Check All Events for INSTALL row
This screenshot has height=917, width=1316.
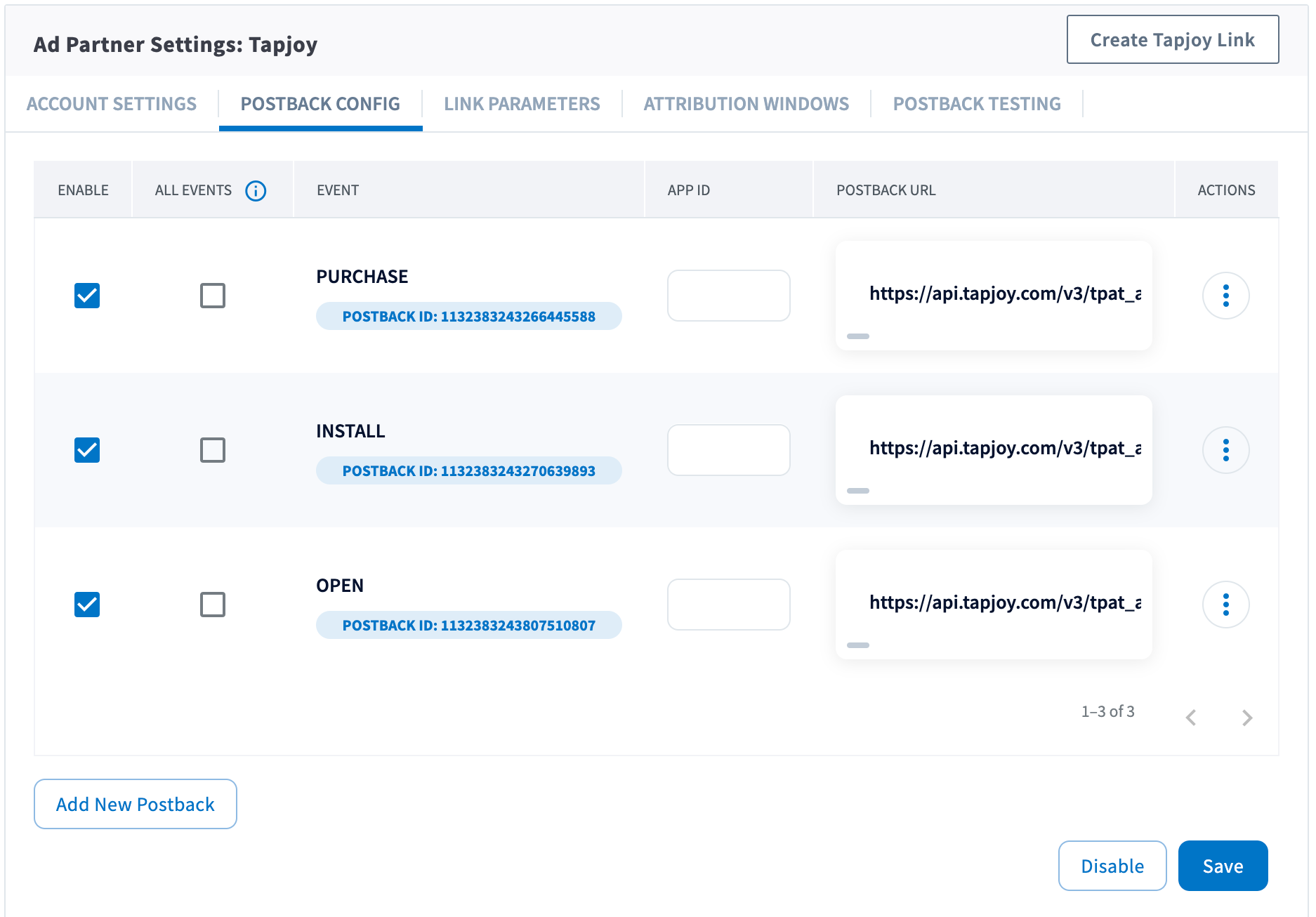pos(213,450)
